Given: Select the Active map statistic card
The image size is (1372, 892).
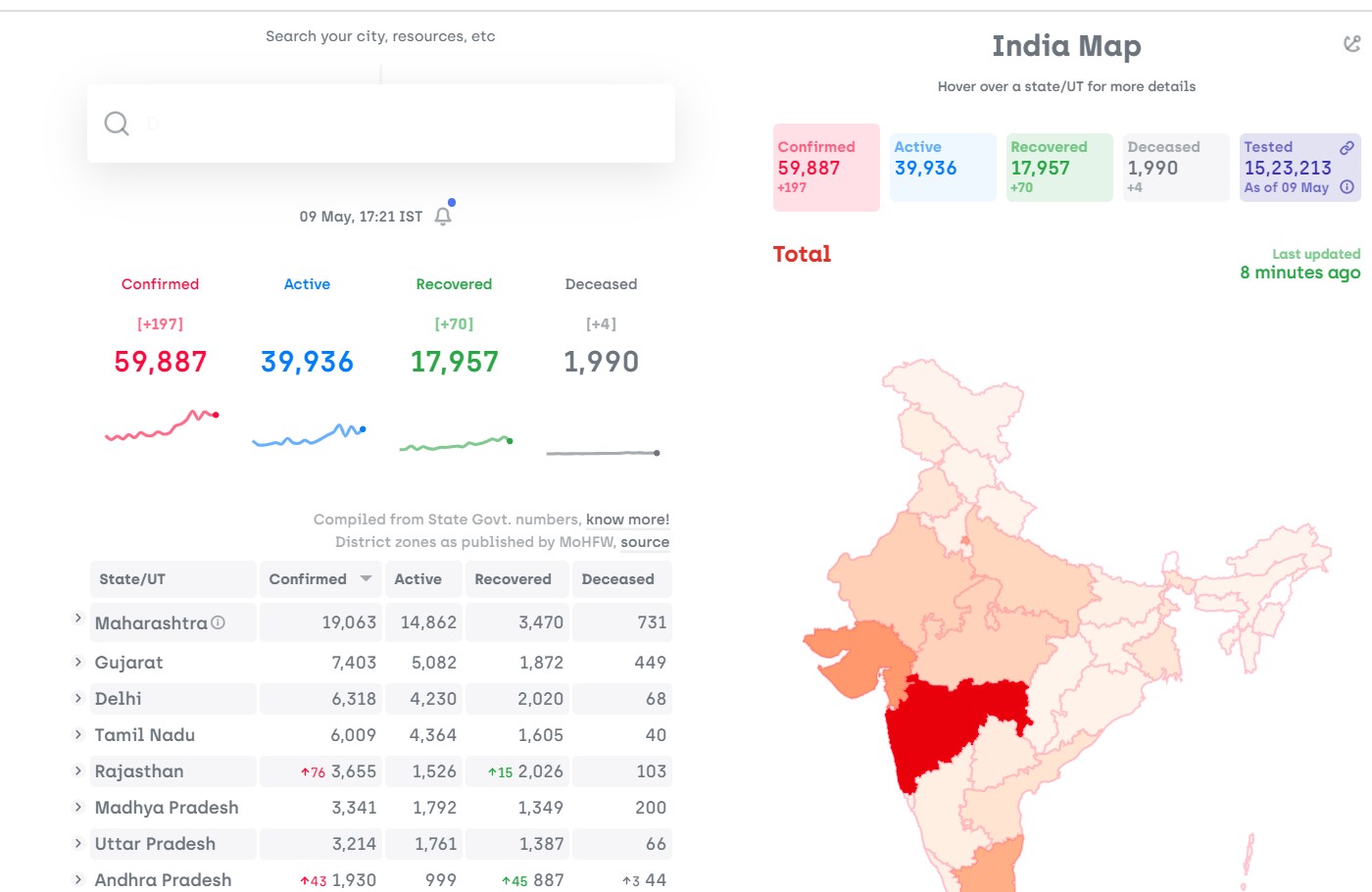Looking at the screenshot, I should [x=943, y=168].
